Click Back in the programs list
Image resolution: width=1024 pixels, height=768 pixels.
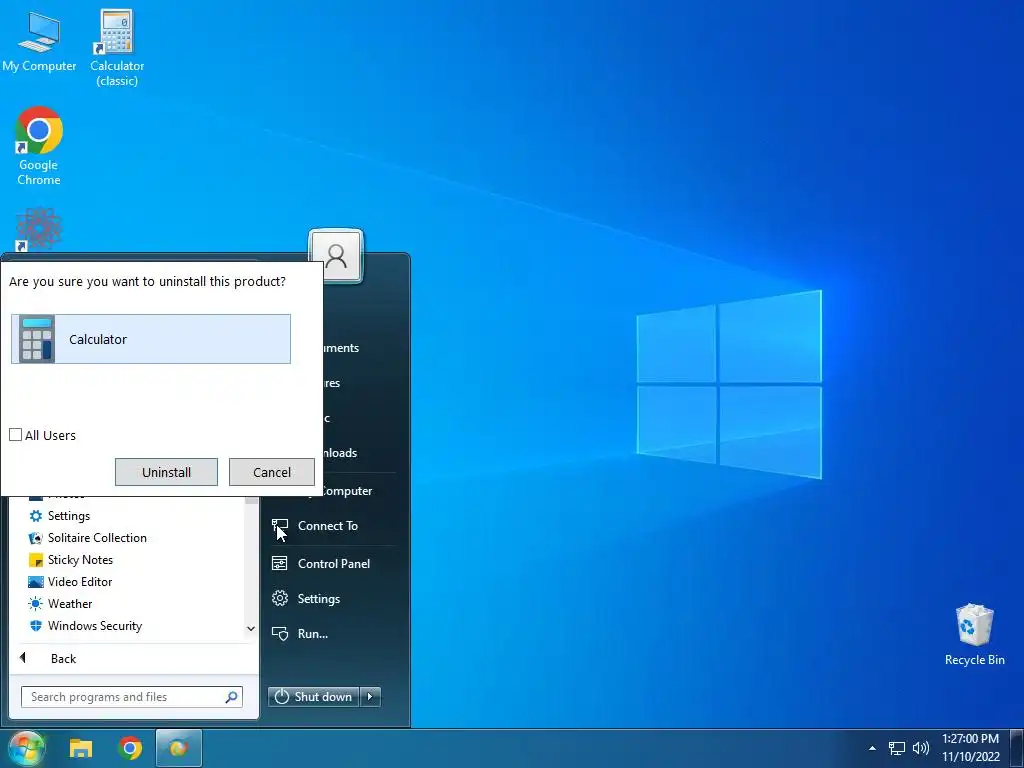63,658
